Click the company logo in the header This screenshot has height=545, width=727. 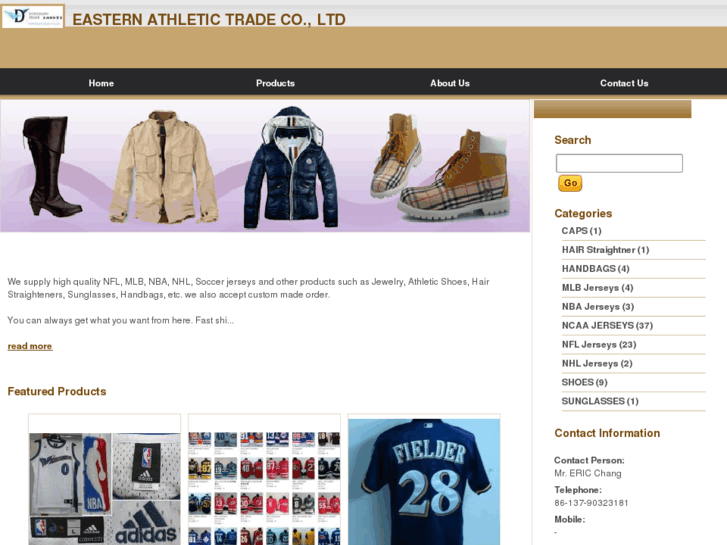tap(32, 16)
